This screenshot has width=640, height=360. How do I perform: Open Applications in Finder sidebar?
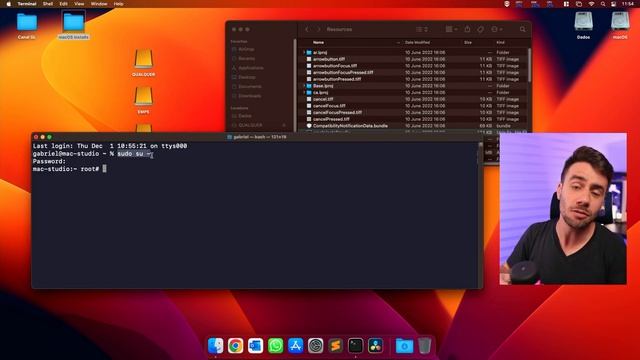(x=251, y=68)
